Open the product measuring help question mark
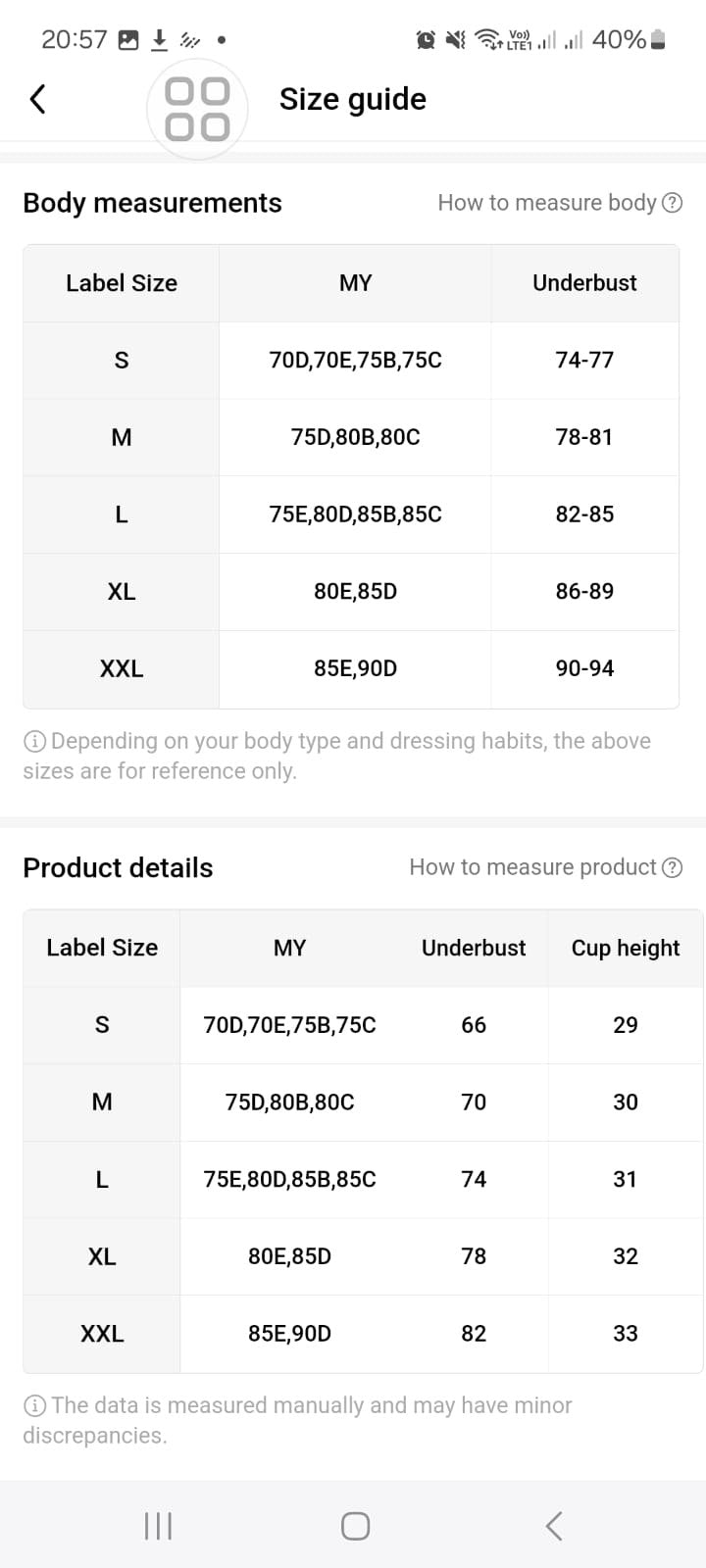 (673, 867)
